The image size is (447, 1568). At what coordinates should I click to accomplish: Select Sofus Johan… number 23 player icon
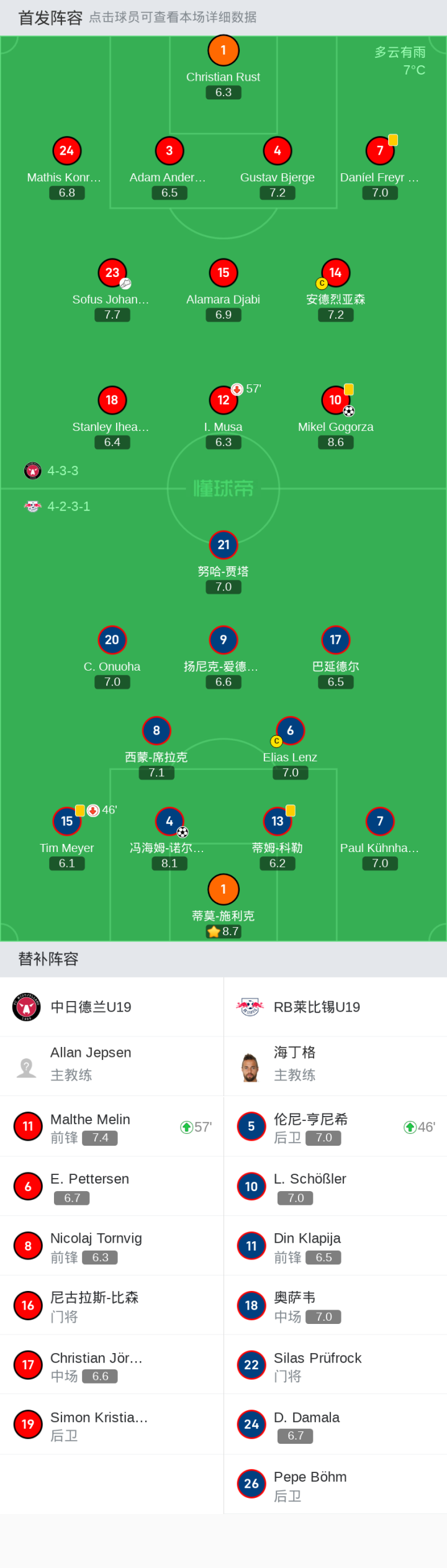[112, 273]
